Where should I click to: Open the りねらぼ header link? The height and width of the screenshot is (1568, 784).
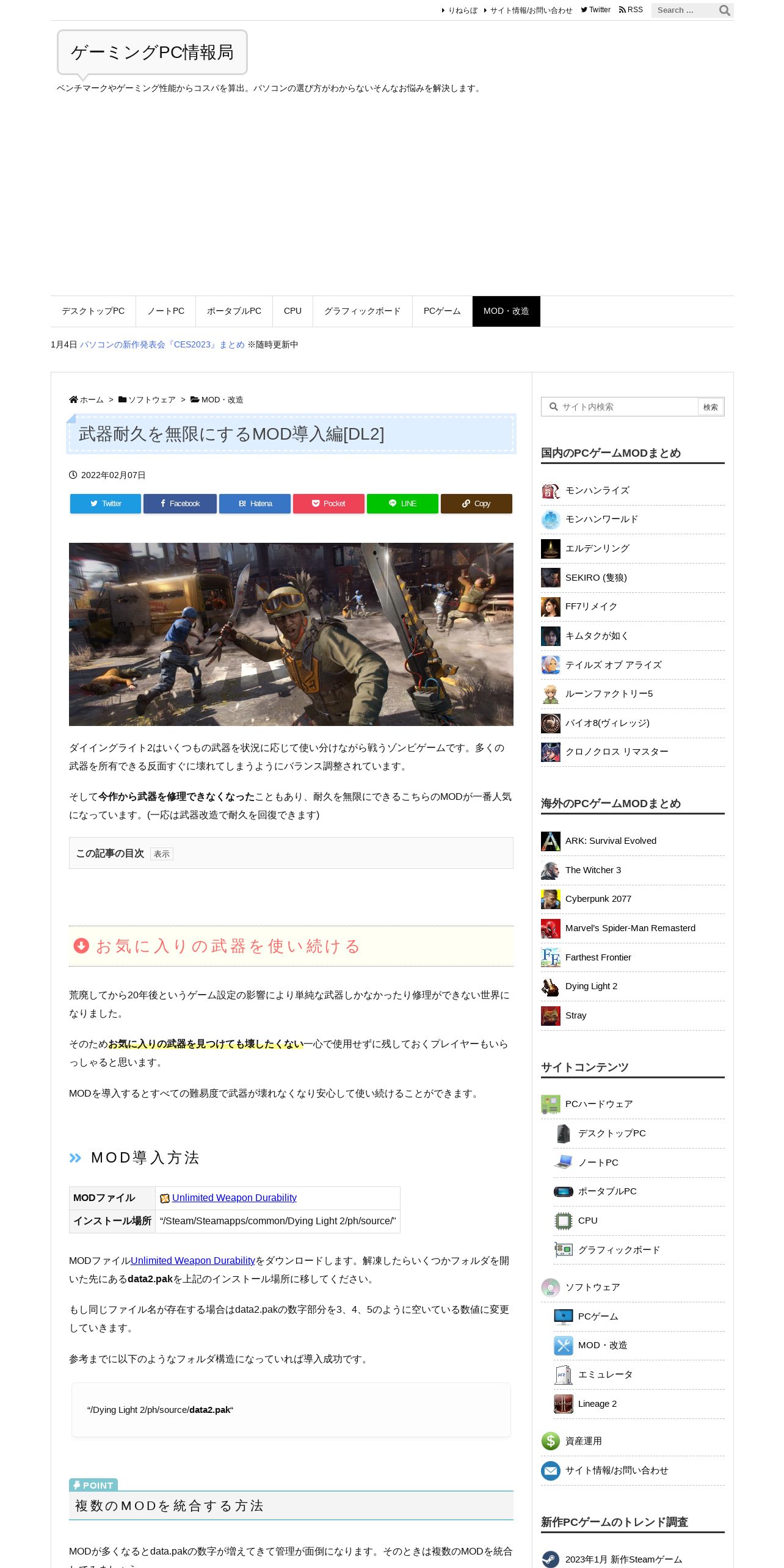(x=462, y=10)
